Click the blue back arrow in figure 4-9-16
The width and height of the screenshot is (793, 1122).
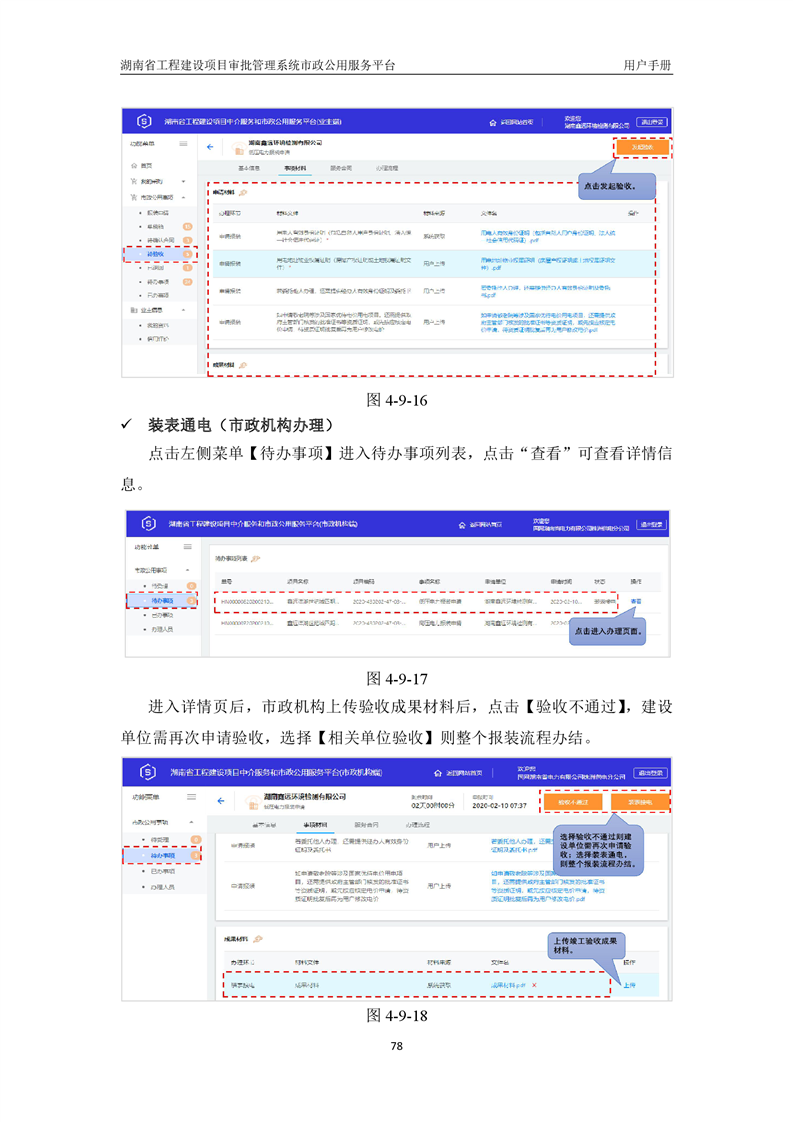coord(210,147)
